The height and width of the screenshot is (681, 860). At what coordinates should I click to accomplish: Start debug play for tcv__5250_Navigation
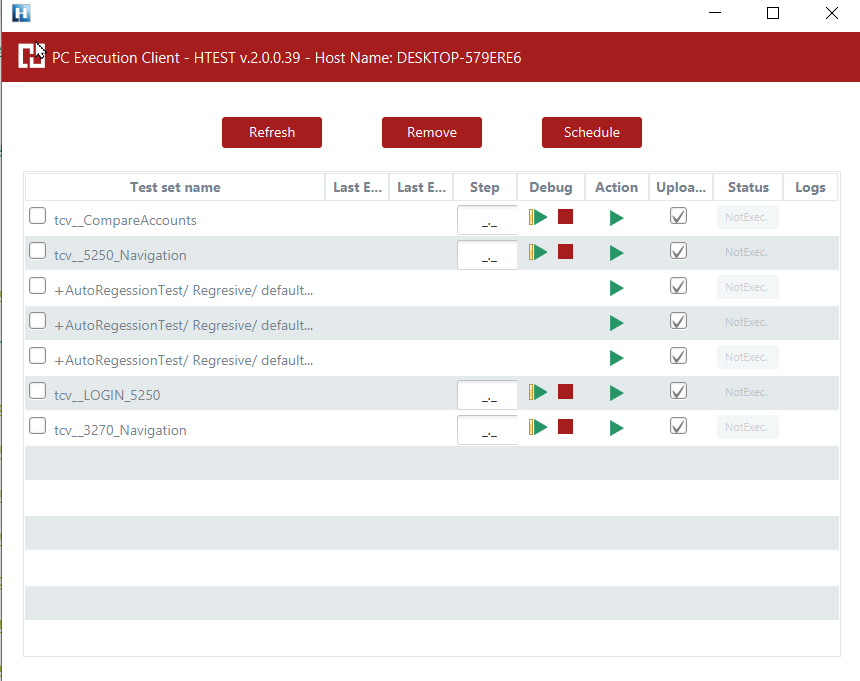coord(539,252)
